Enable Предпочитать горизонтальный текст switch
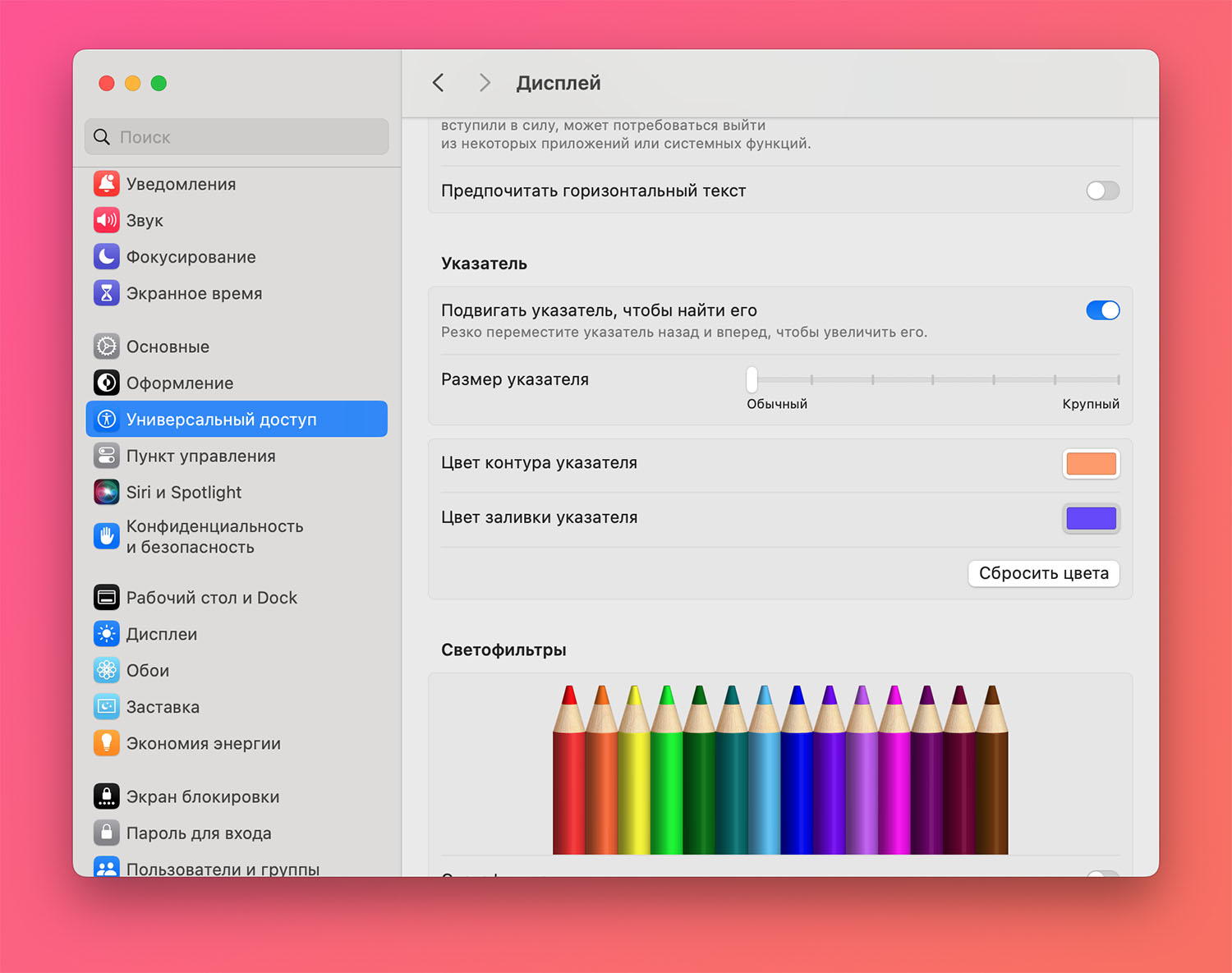This screenshot has width=1232, height=973. point(1102,190)
